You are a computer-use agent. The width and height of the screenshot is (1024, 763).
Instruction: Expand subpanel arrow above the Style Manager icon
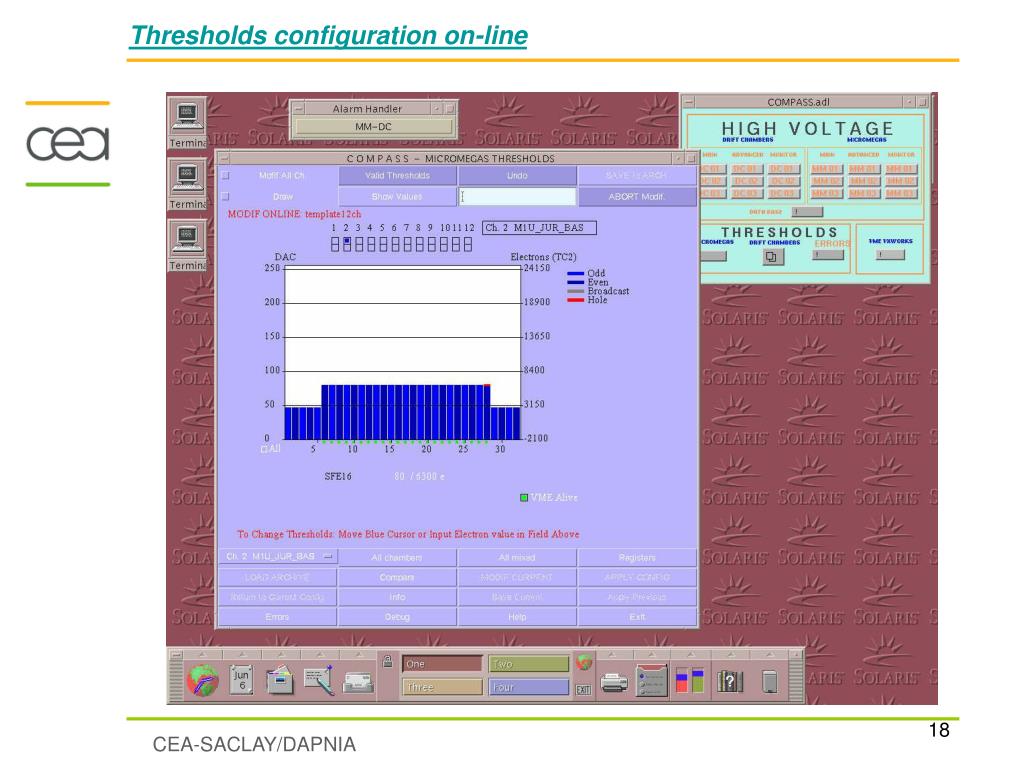(x=652, y=654)
